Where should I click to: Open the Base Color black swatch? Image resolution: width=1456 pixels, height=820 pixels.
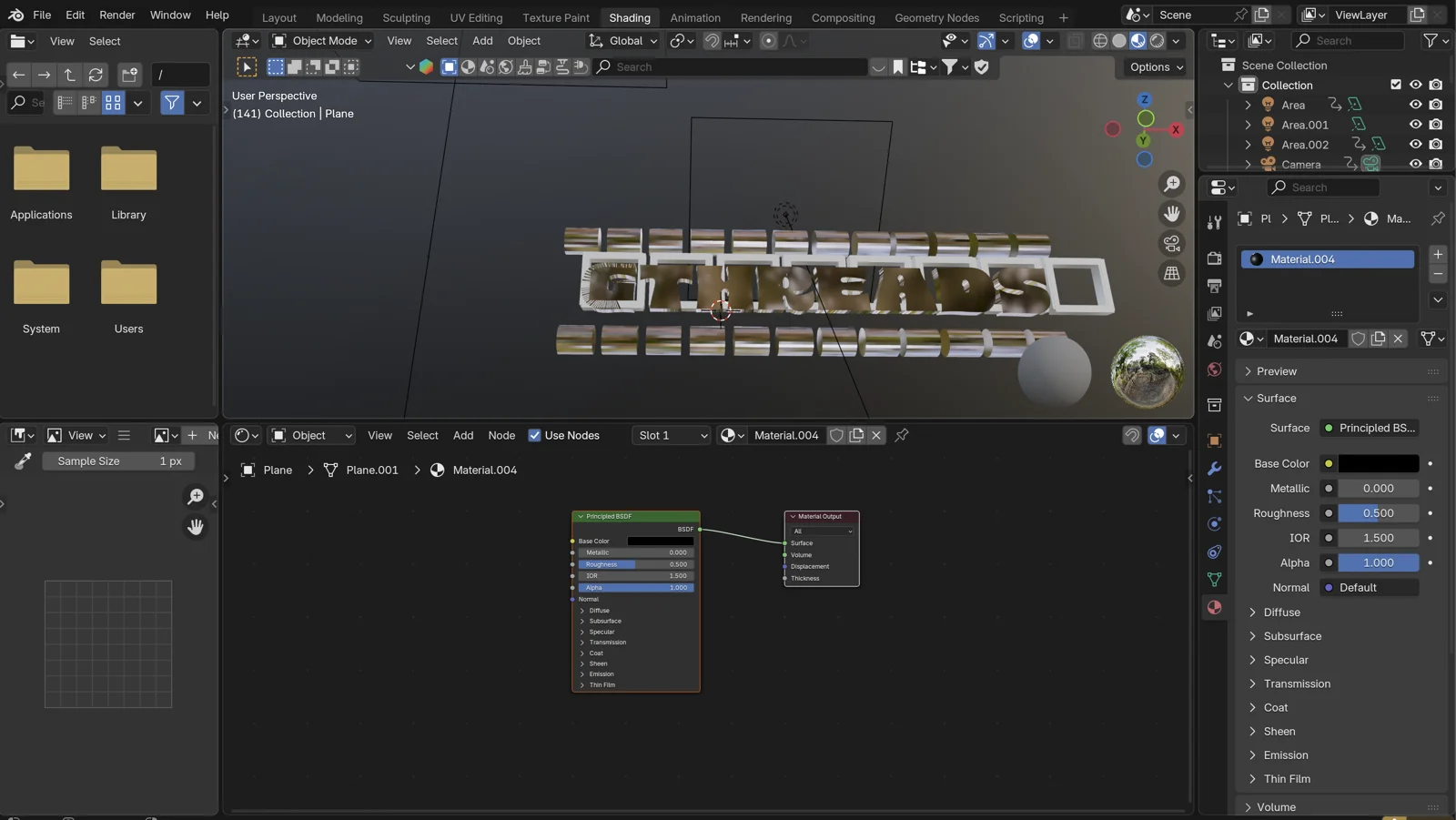coord(1378,464)
